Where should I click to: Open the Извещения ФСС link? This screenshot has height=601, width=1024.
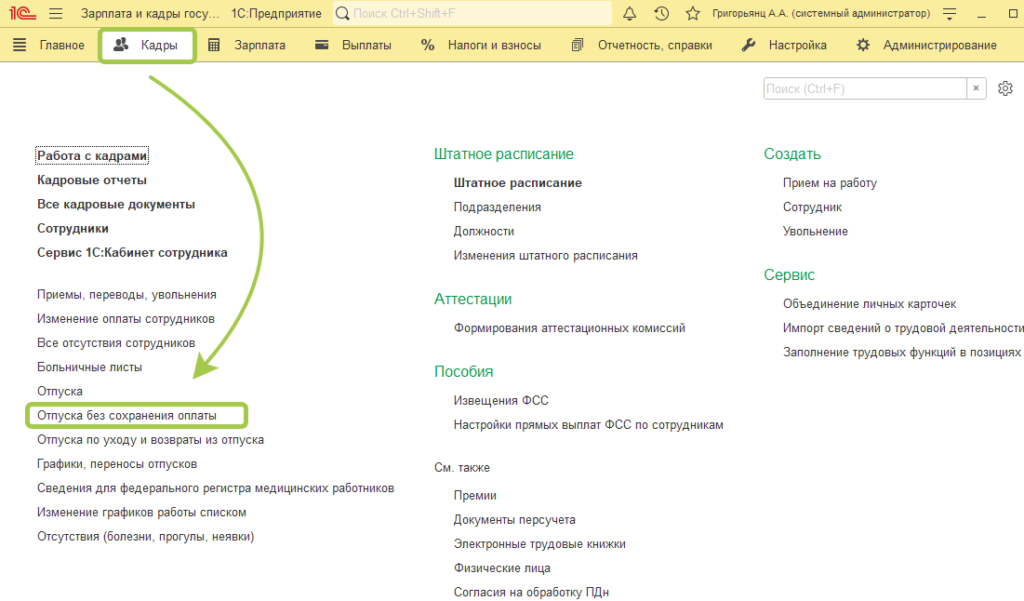pyautogui.click(x=501, y=400)
